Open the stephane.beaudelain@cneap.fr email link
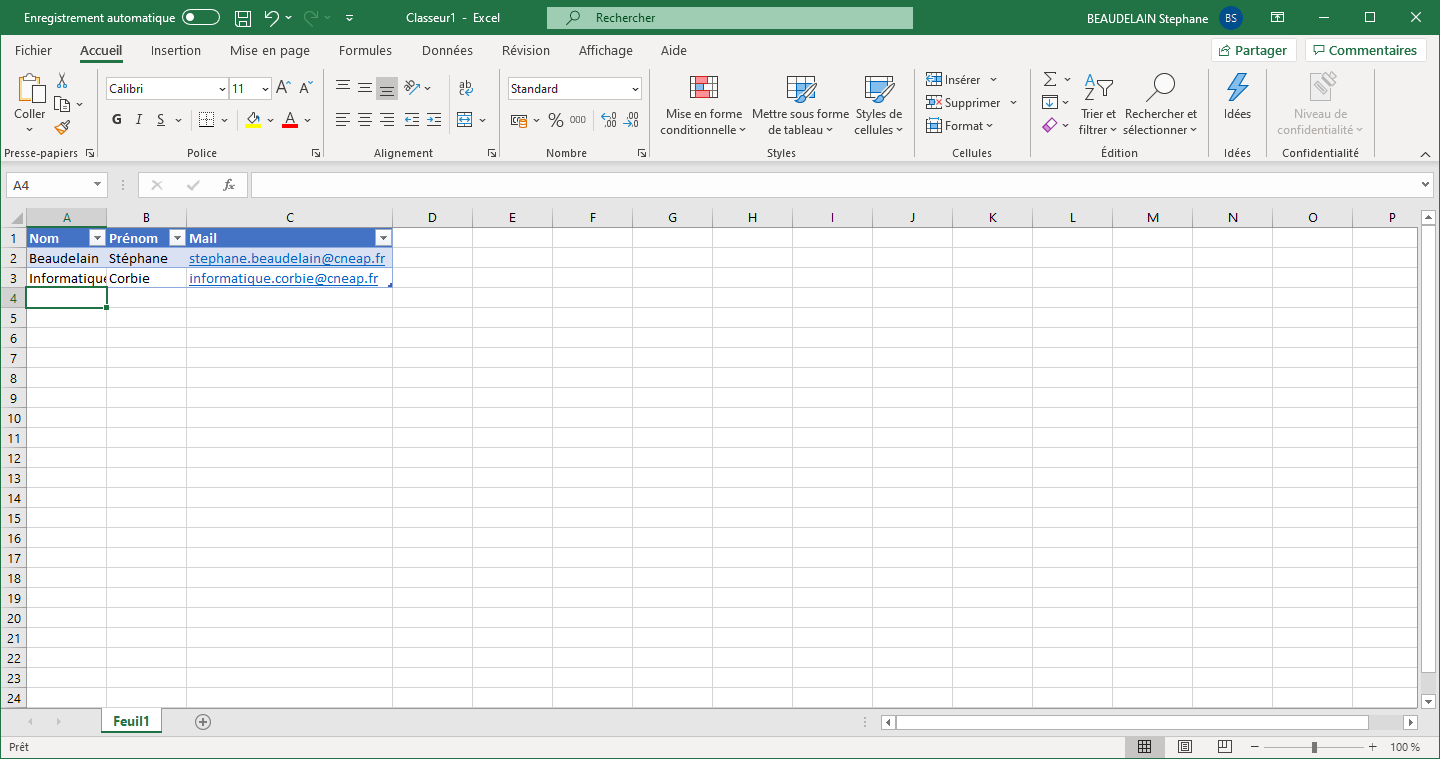Viewport: 1440px width, 759px height. tap(287, 258)
